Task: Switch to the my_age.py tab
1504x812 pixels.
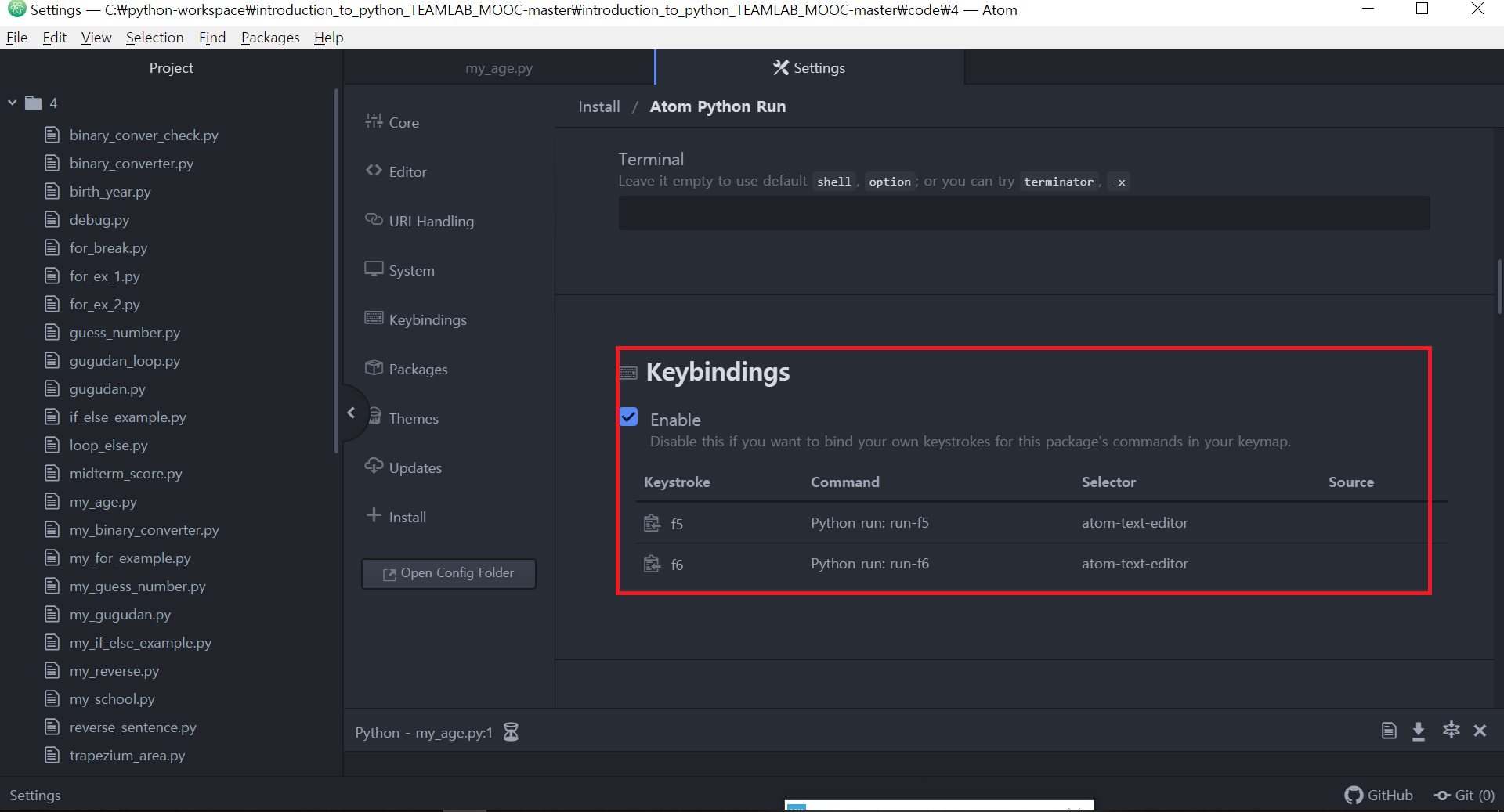Action: click(x=499, y=68)
